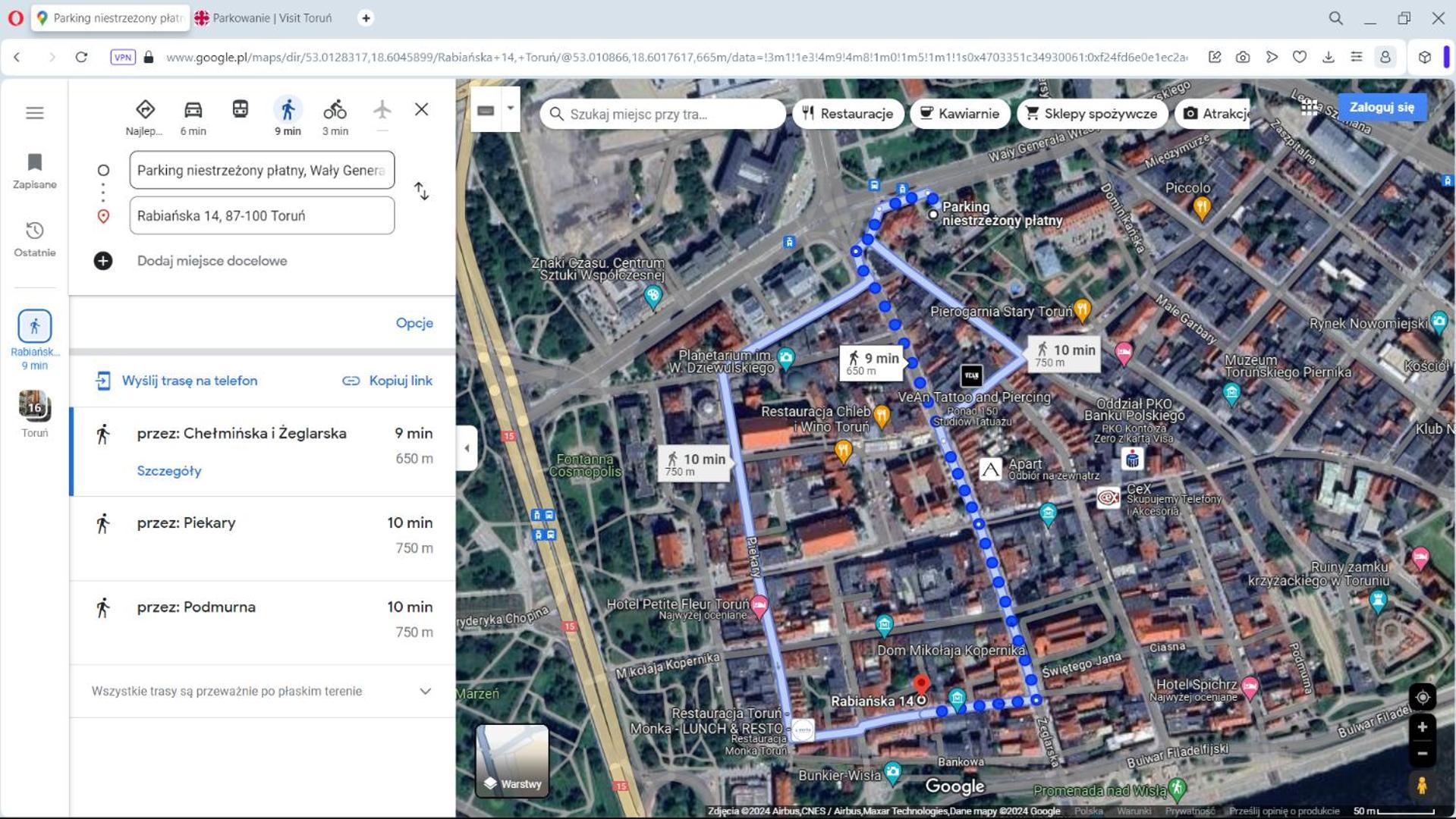Screen dimensions: 1456x819
Task: Sign in with Zaloguj się
Action: tap(1382, 108)
